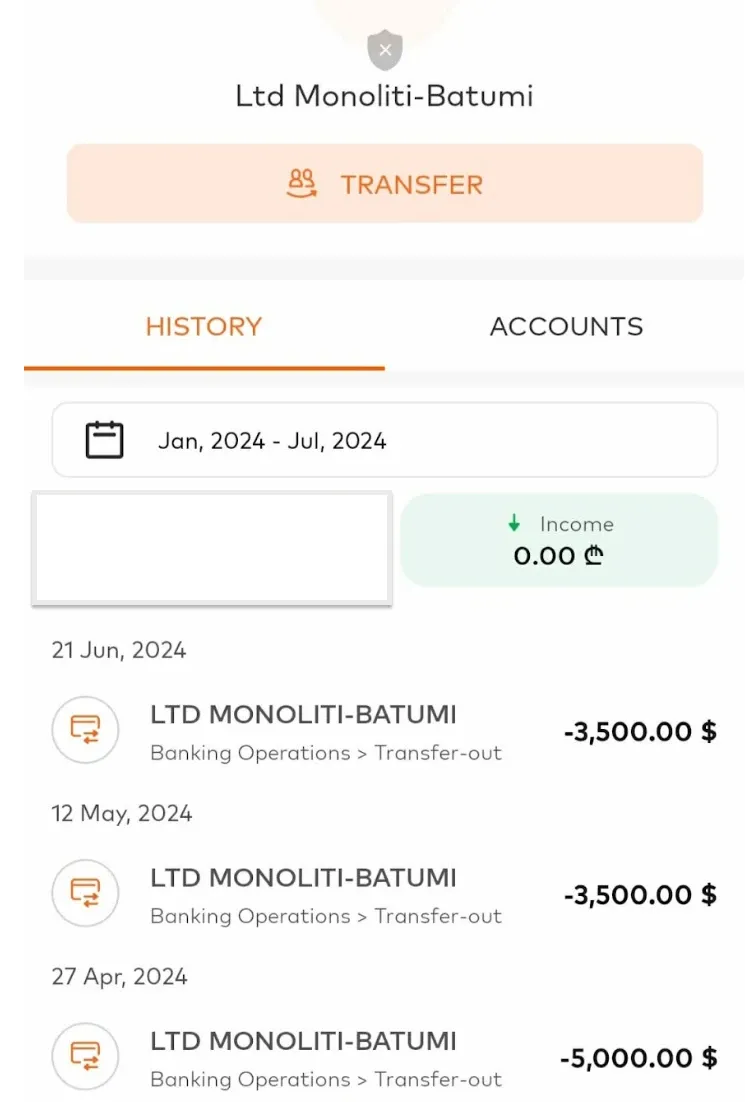752x1102 pixels.
Task: Switch to the ACCOUNTS tab
Action: tap(566, 327)
